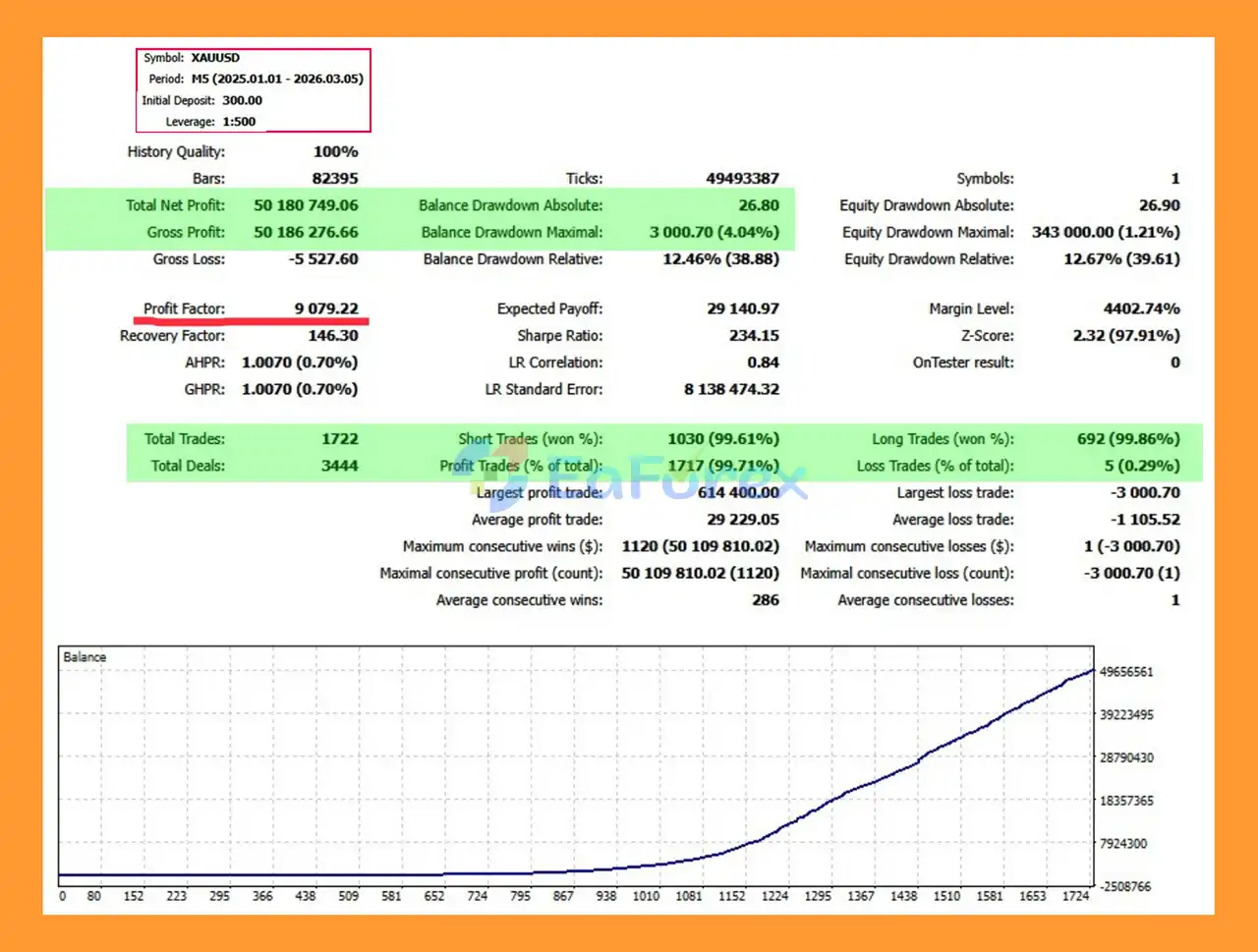Click the Leverage value 1:500
Image resolution: width=1258 pixels, height=952 pixels.
(239, 122)
